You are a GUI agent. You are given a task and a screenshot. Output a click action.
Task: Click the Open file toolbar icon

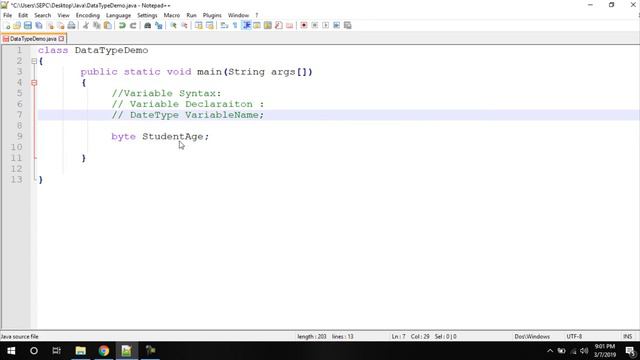pyautogui.click(x=17, y=25)
